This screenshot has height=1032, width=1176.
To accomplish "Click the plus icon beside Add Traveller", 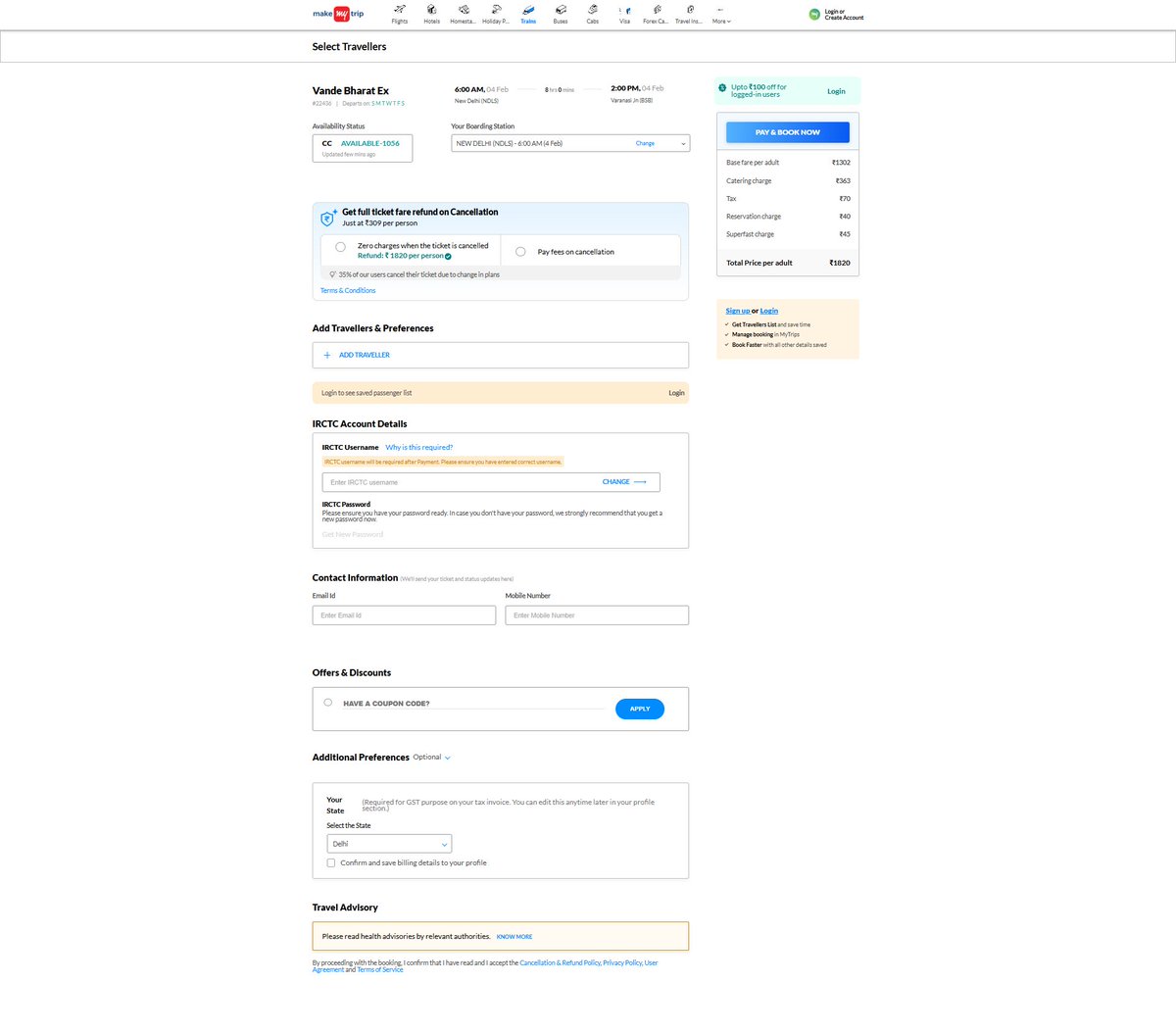I will [x=327, y=355].
